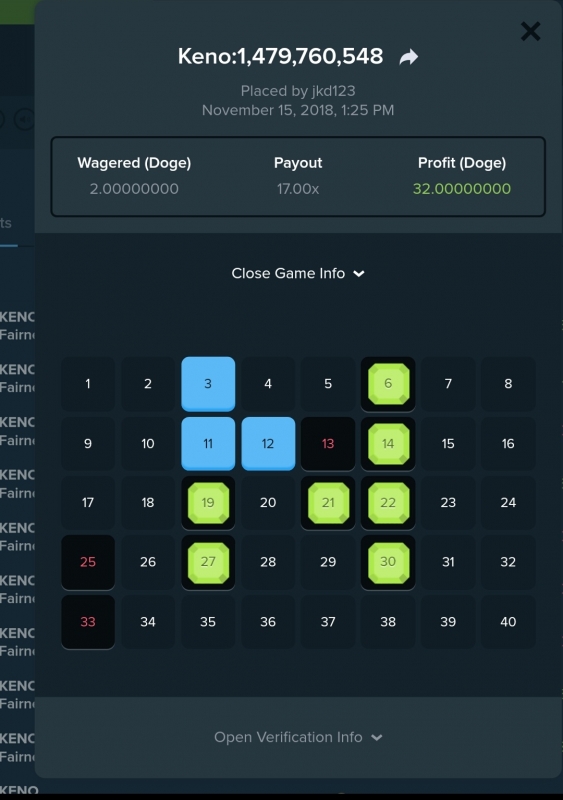Click the Payout label

click(x=298, y=163)
